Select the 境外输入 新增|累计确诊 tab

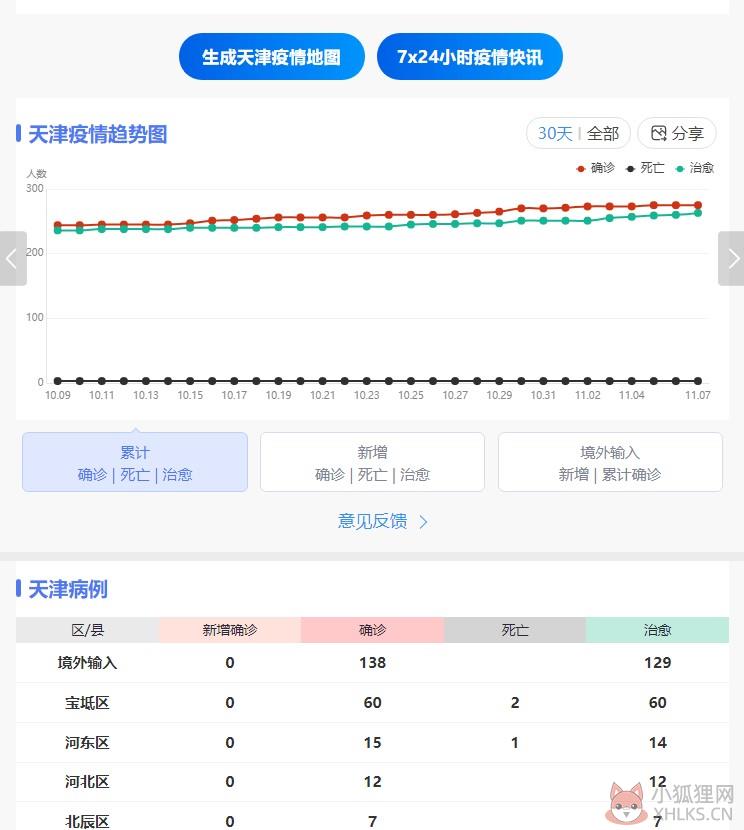point(610,462)
